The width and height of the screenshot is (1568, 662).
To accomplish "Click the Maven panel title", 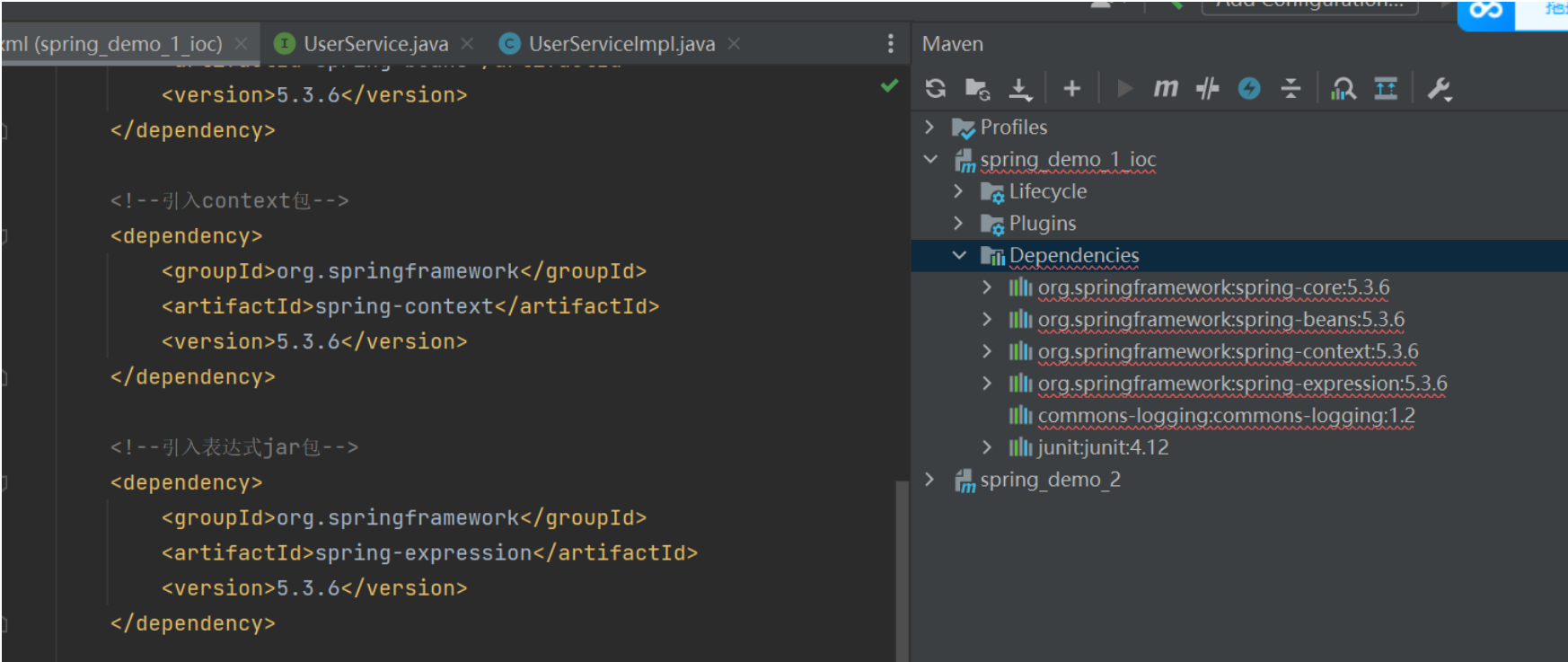I will 952,44.
